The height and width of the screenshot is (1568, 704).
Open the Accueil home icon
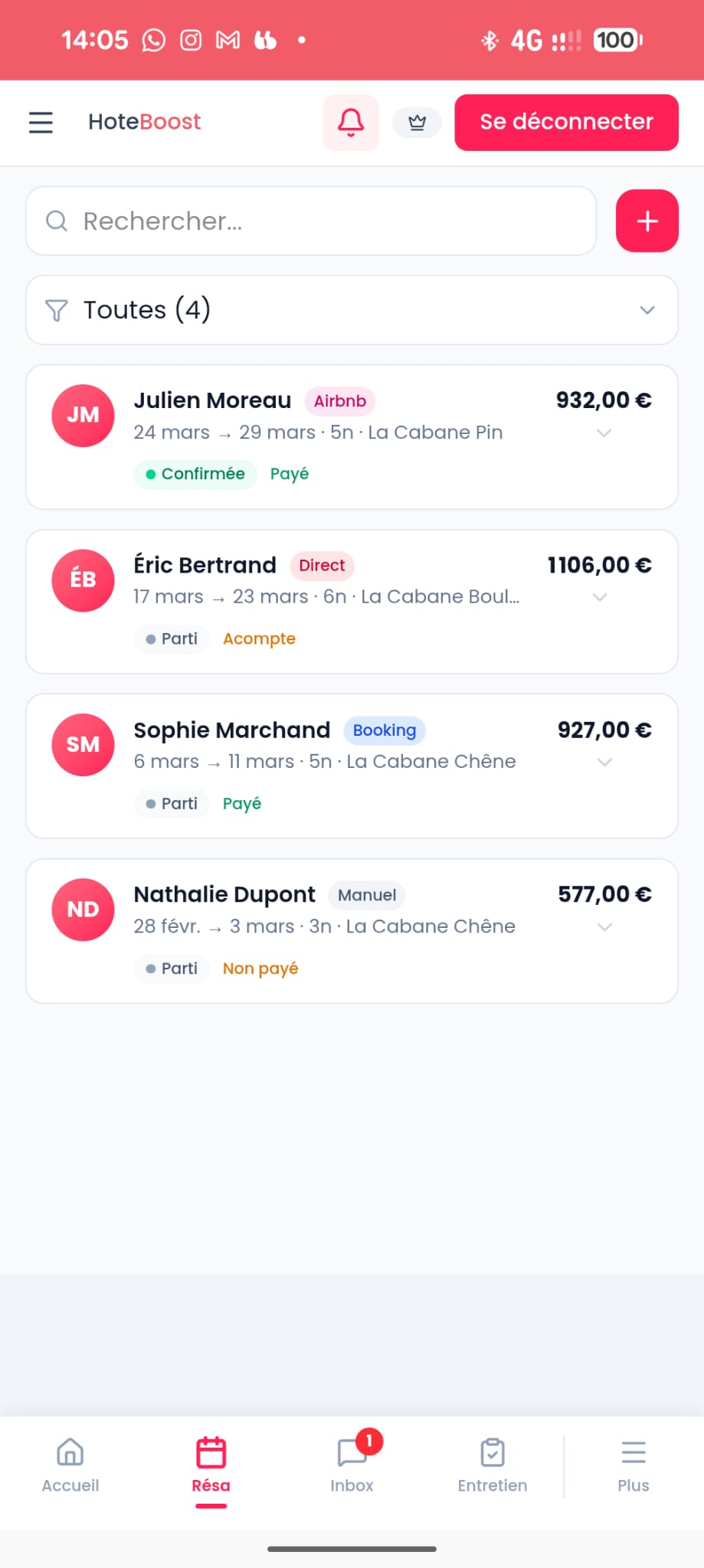pos(70,1452)
